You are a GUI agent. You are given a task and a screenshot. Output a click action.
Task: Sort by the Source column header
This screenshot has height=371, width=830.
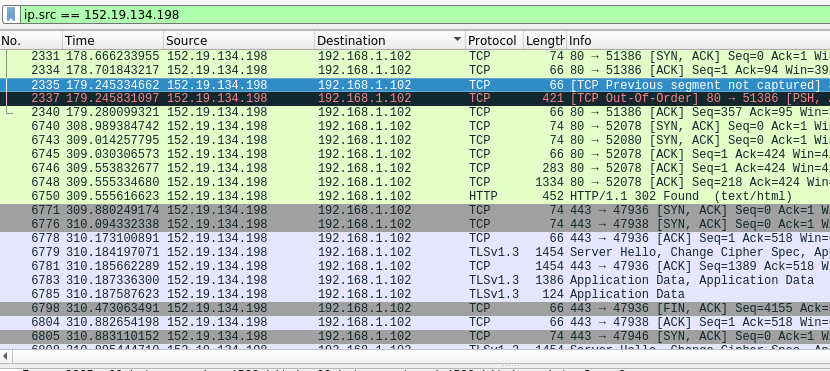coord(239,41)
